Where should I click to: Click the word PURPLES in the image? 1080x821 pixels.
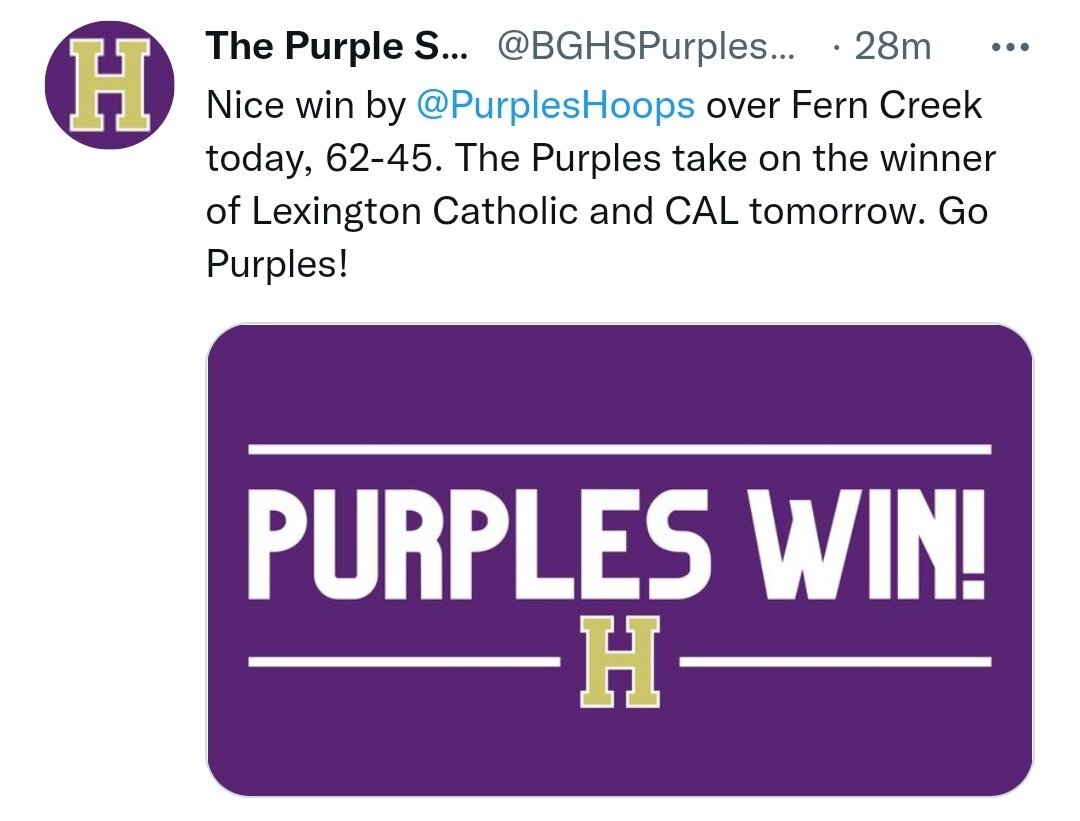tap(479, 544)
